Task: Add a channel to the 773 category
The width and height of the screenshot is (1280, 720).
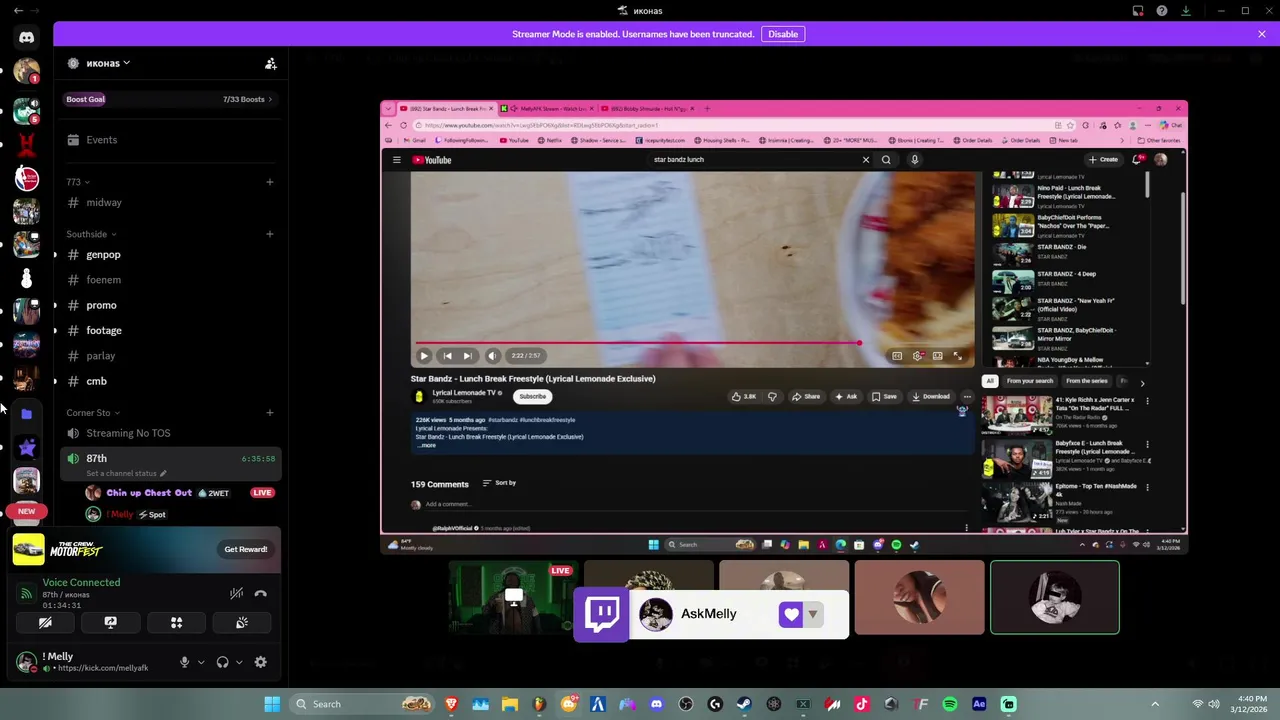Action: coord(270,182)
